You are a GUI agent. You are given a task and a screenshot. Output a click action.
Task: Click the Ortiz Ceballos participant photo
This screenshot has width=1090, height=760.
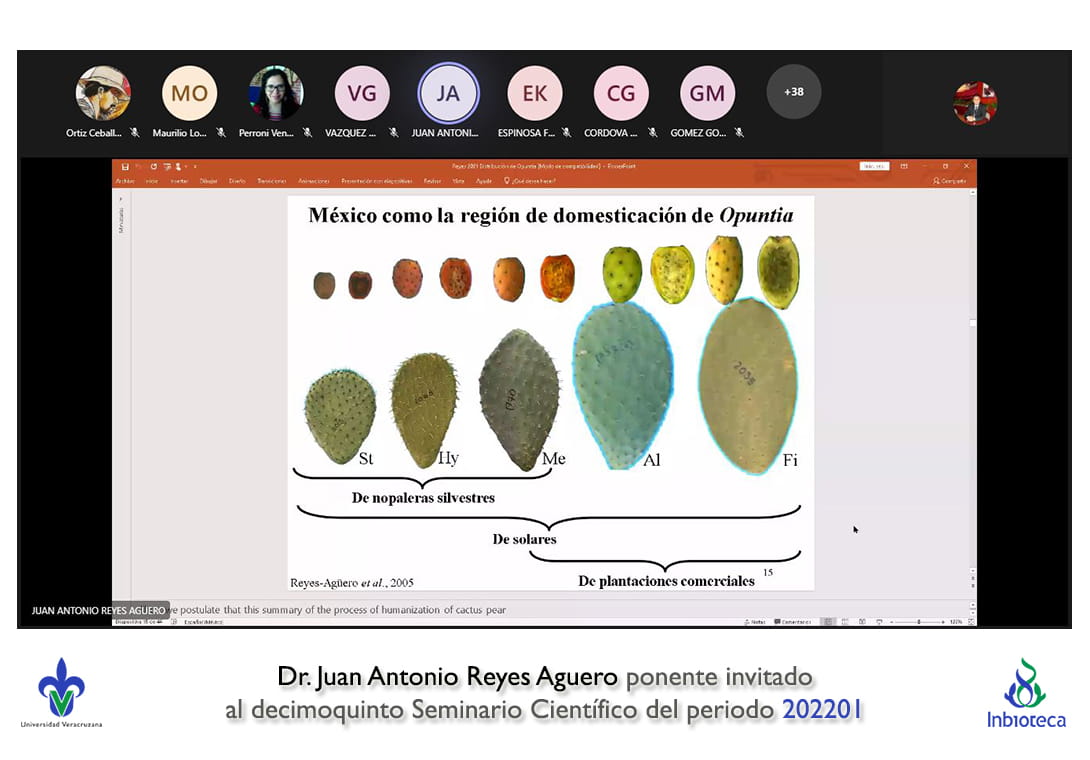click(x=103, y=93)
